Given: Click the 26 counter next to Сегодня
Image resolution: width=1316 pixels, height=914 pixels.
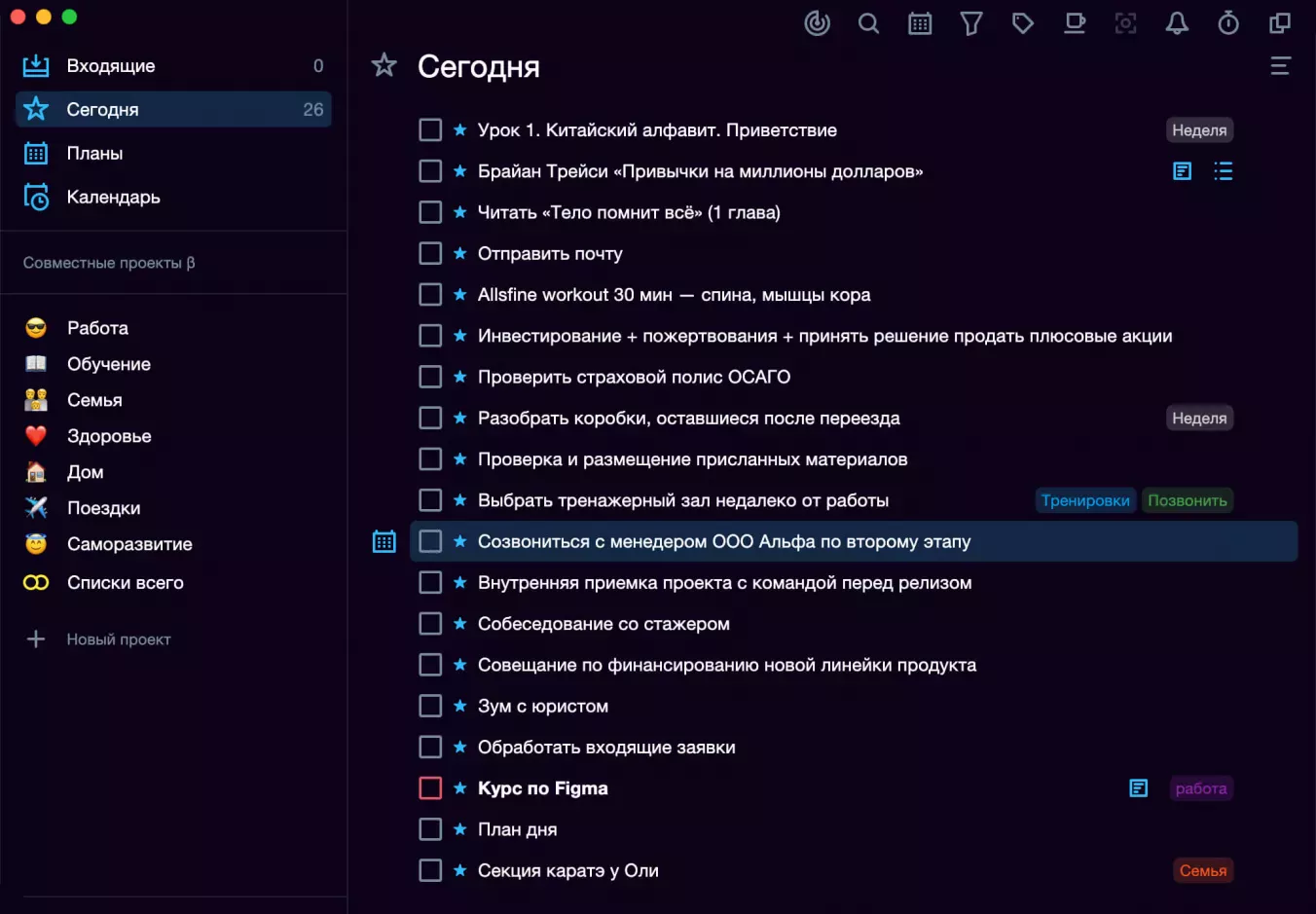Looking at the screenshot, I should click(x=312, y=109).
